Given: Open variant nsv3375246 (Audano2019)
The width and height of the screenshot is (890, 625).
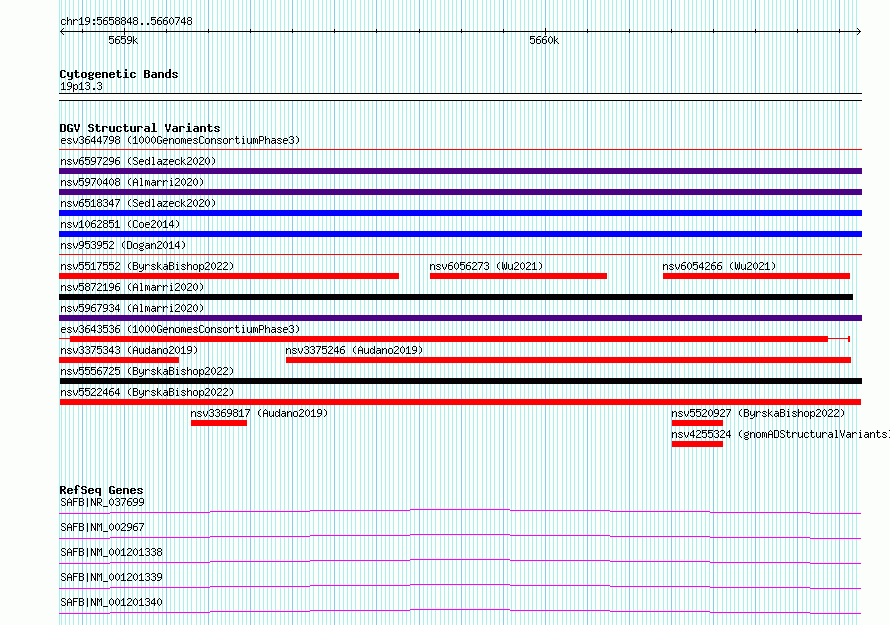Looking at the screenshot, I should click(354, 350).
